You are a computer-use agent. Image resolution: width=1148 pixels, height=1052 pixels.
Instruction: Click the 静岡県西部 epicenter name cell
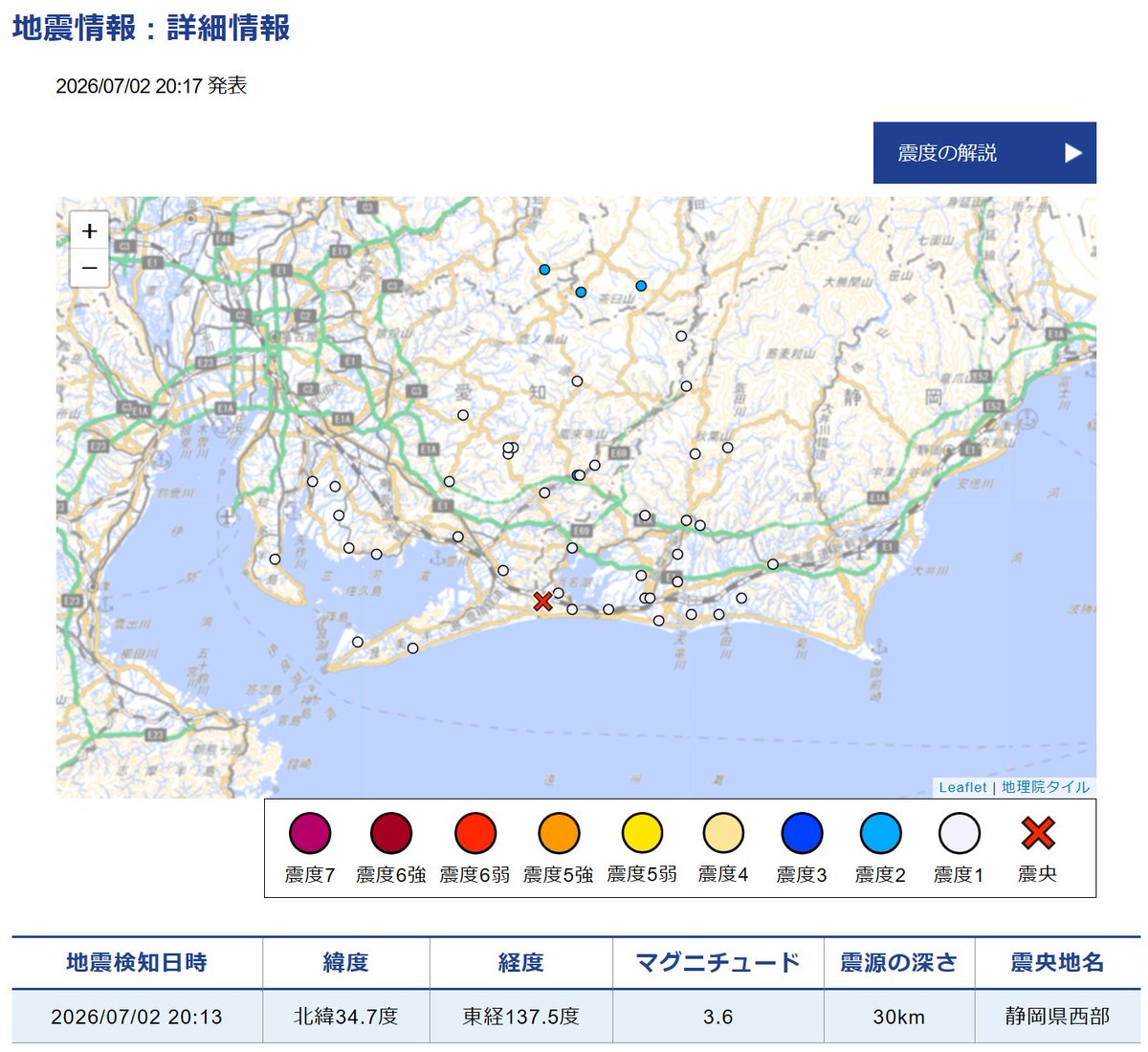(1057, 1017)
